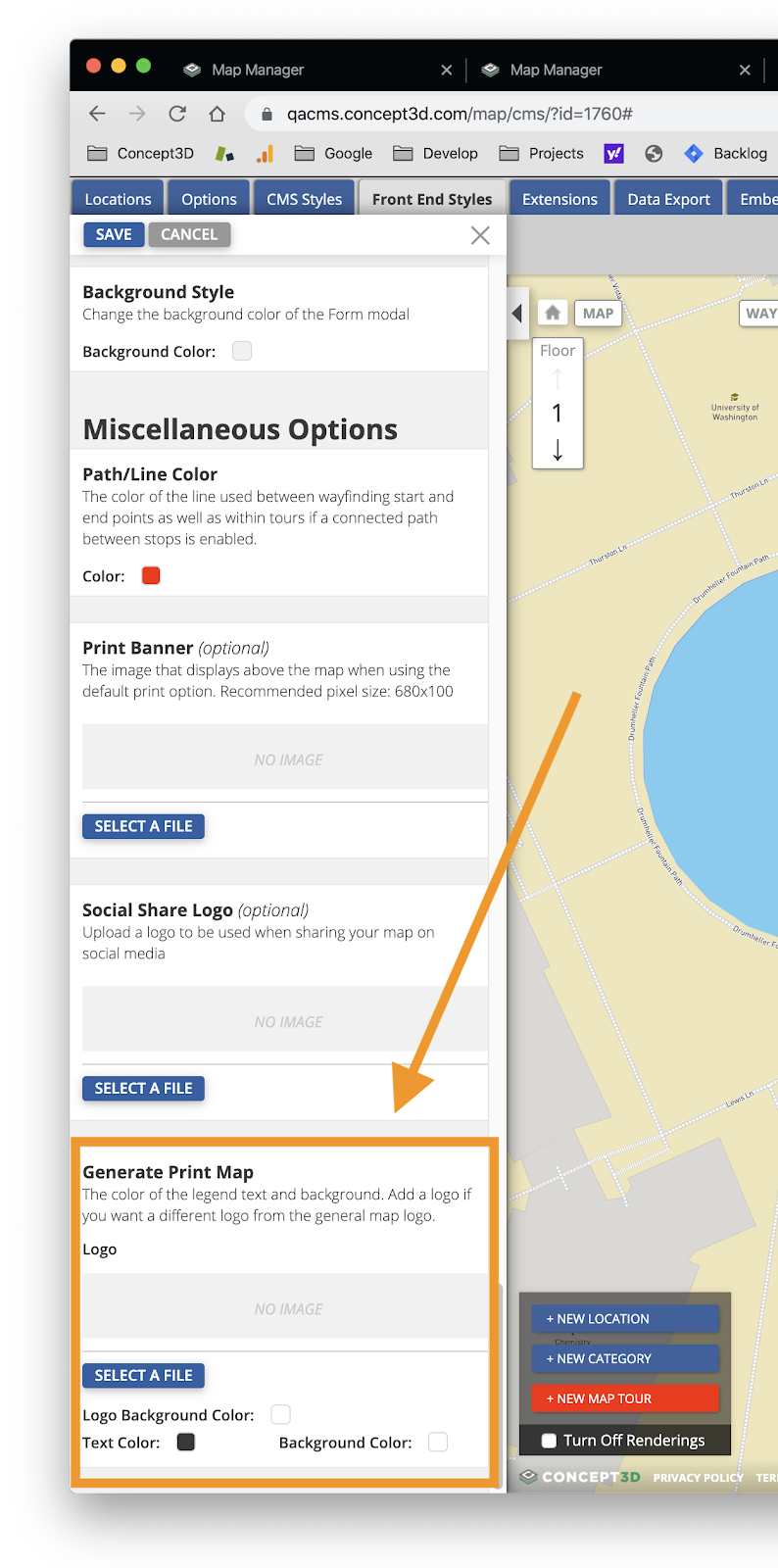The width and height of the screenshot is (778, 1568).
Task: Click the SAVE button
Action: coord(114,234)
